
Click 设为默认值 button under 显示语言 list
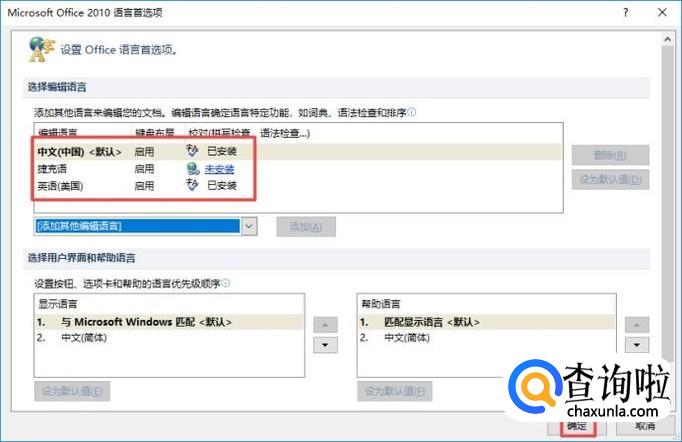tap(72, 392)
